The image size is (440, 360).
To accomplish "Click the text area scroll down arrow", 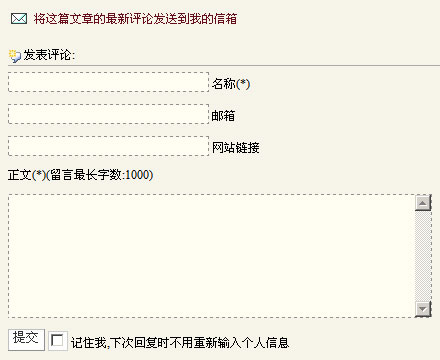I will (423, 309).
